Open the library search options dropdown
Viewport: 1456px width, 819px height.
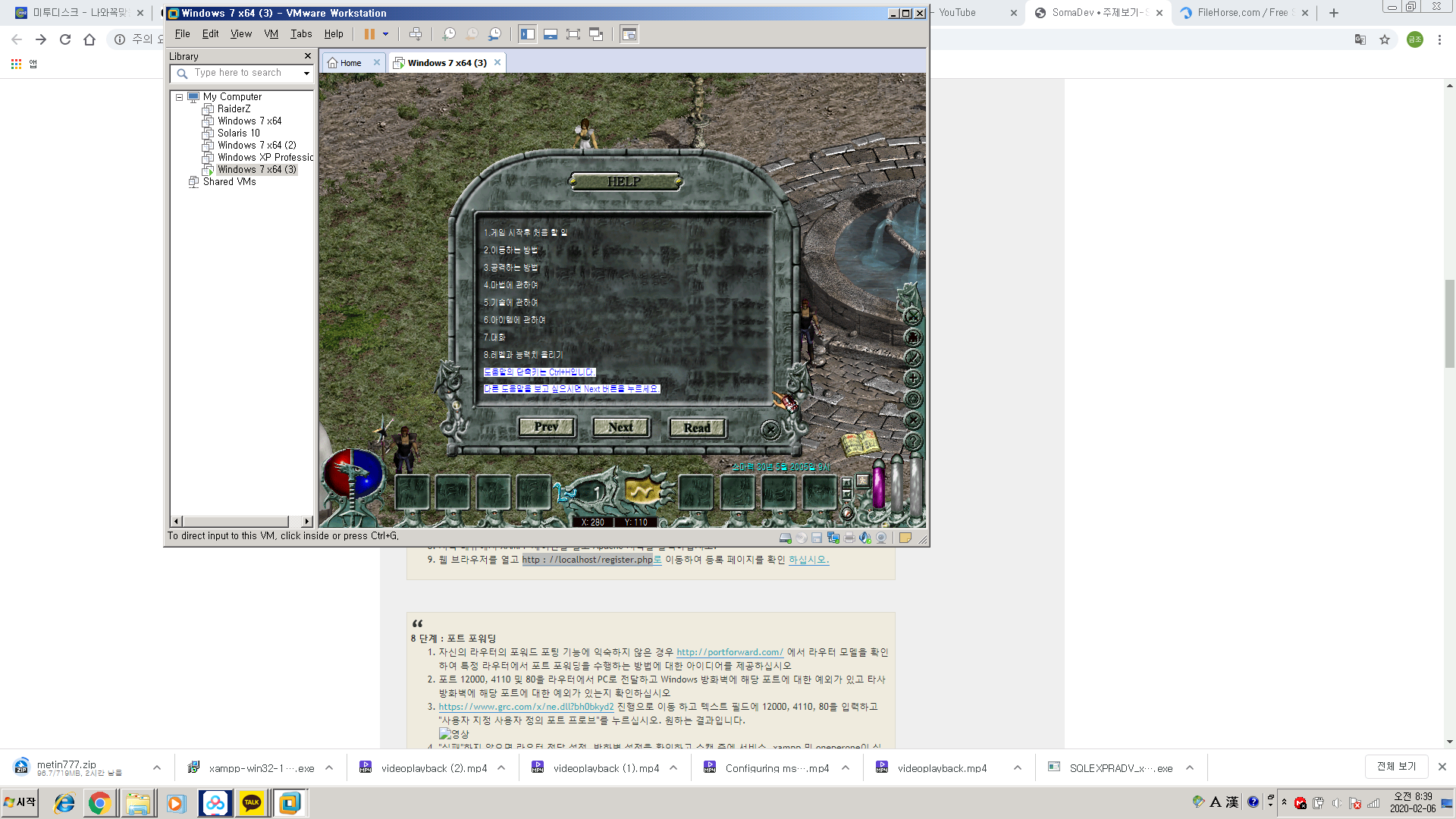coord(306,73)
